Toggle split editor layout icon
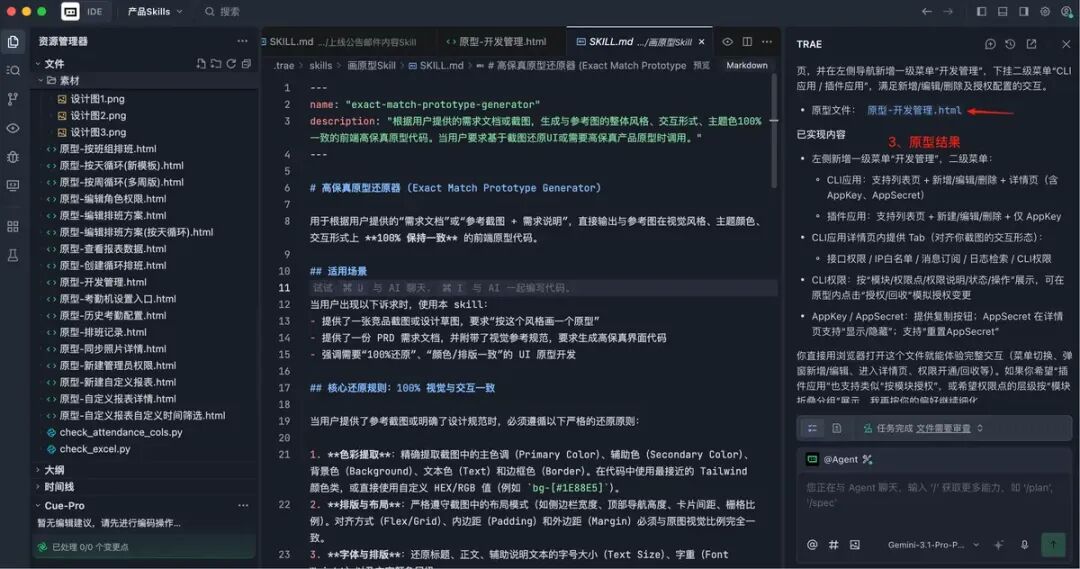The height and width of the screenshot is (569, 1080). point(747,42)
